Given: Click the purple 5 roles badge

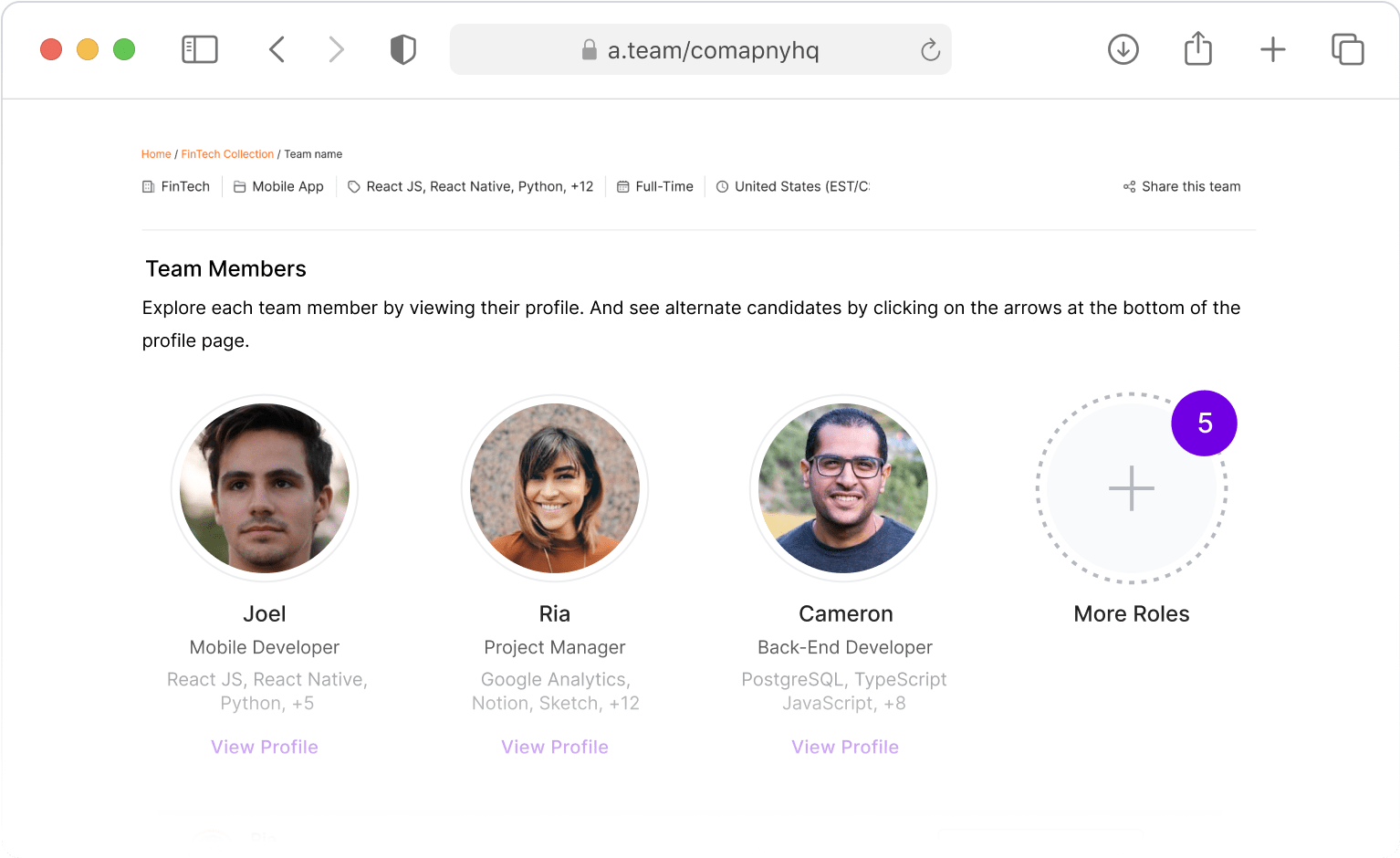Looking at the screenshot, I should (x=1204, y=424).
